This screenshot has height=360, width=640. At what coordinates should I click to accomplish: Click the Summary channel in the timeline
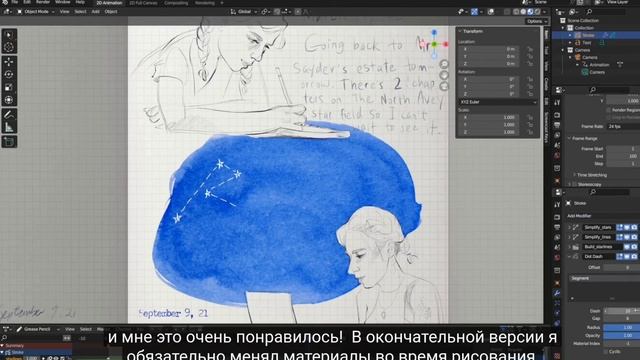click(36, 346)
